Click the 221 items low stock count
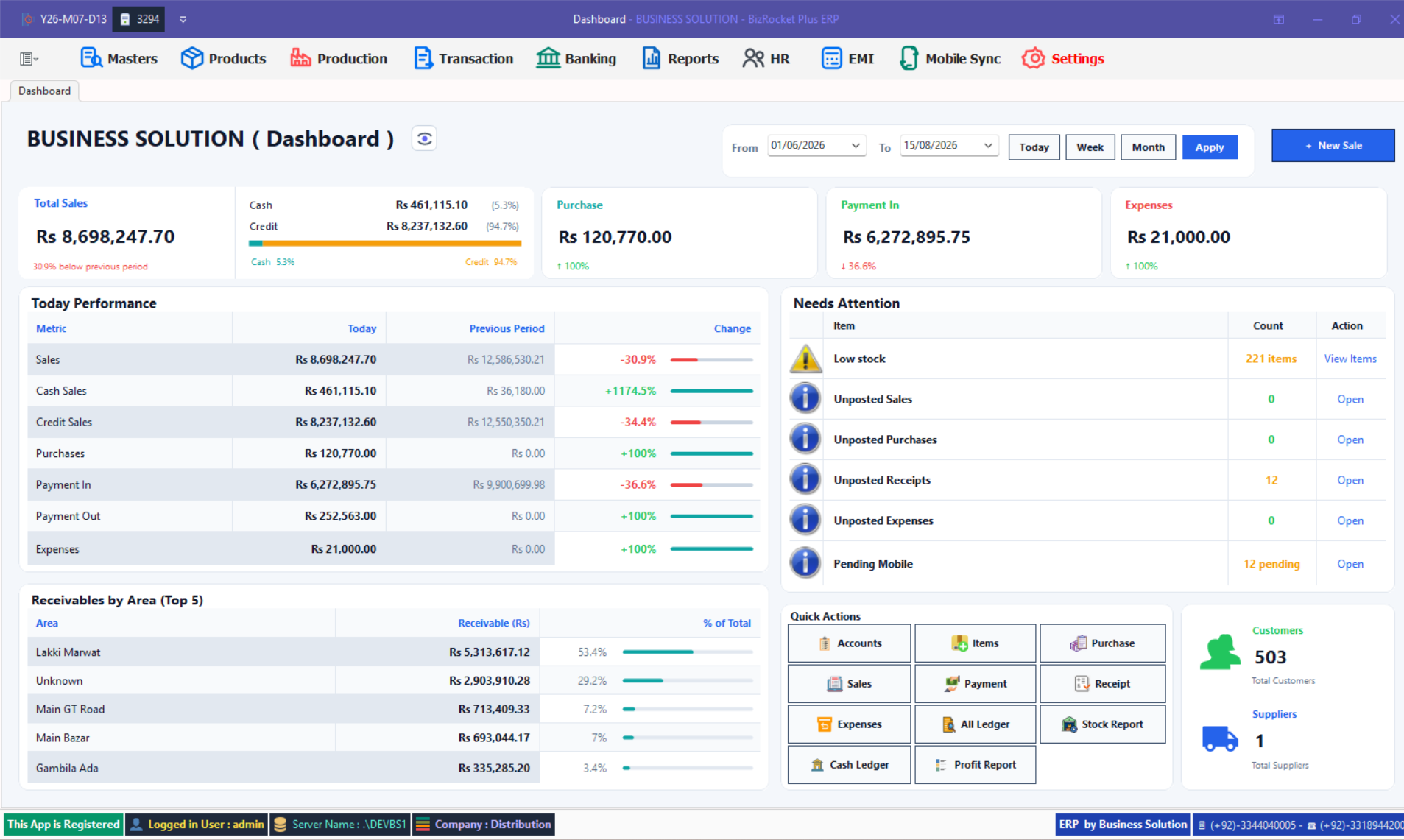This screenshot has height=840, width=1404. click(x=1271, y=359)
